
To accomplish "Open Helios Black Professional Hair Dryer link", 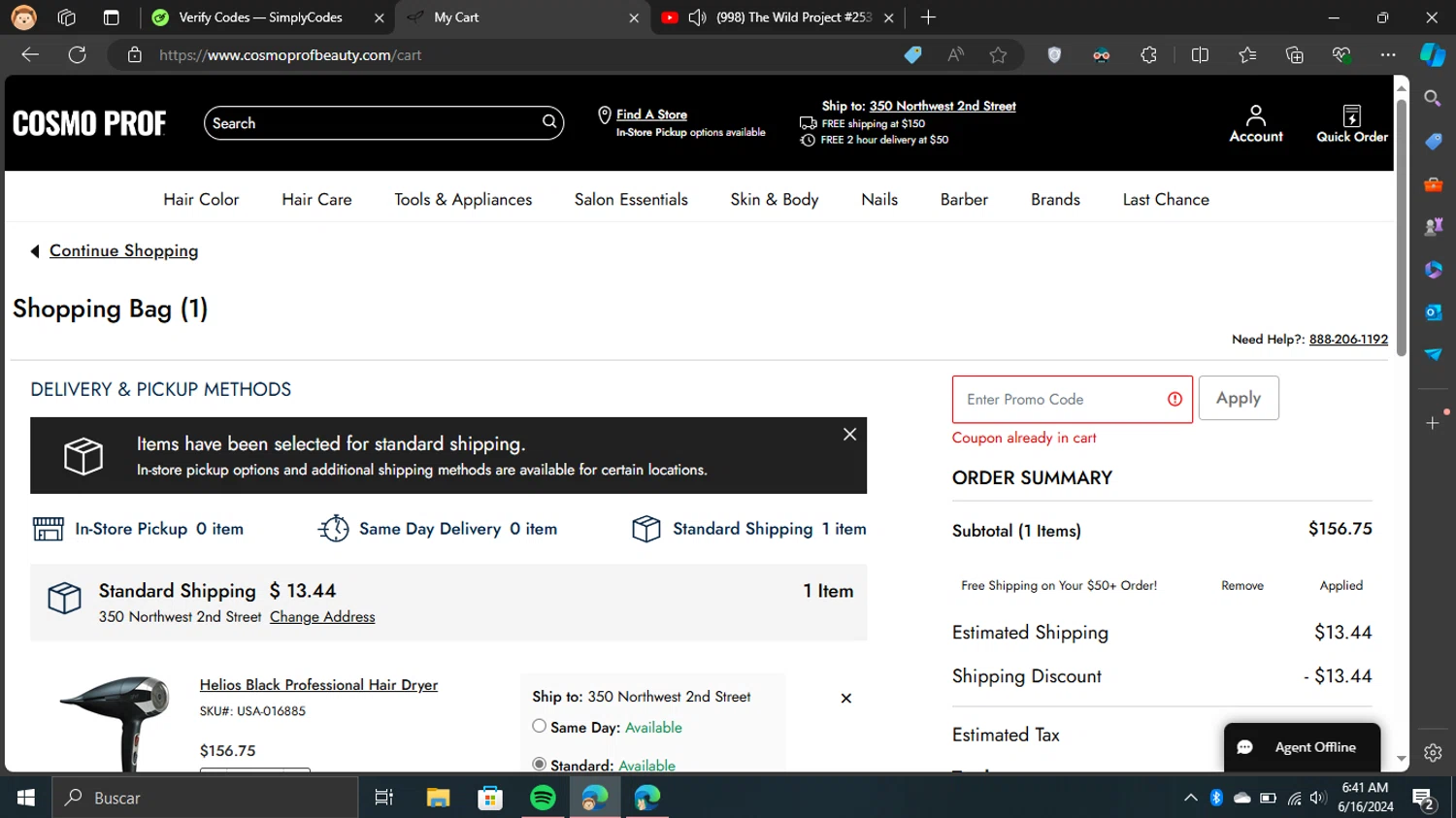I will pos(318,684).
